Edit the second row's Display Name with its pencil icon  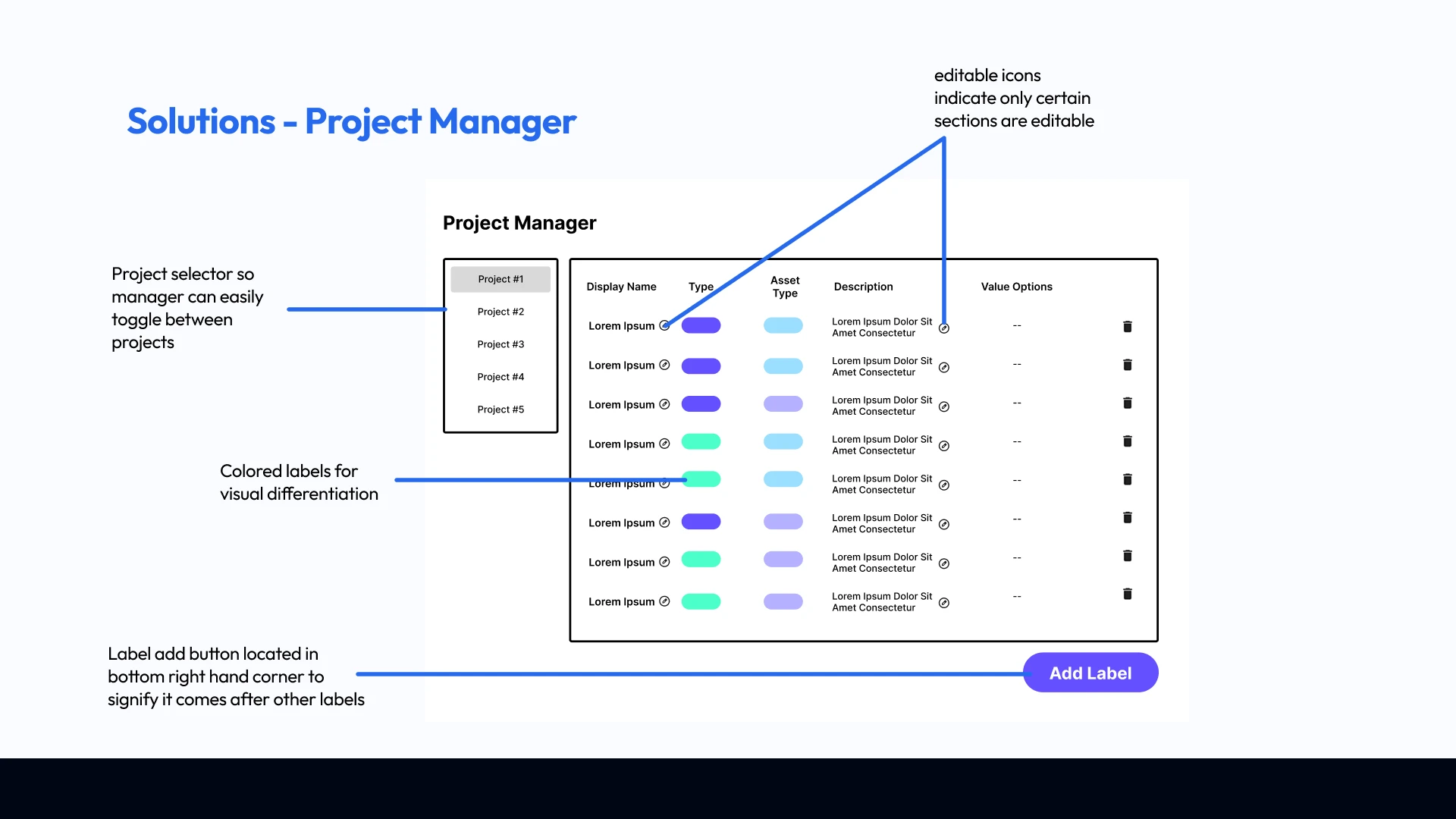(x=664, y=365)
